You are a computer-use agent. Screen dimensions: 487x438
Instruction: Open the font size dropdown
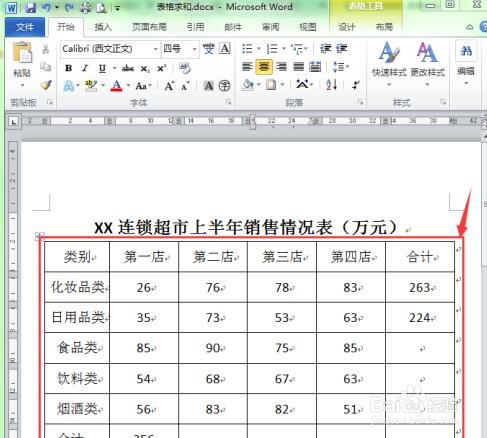(194, 49)
